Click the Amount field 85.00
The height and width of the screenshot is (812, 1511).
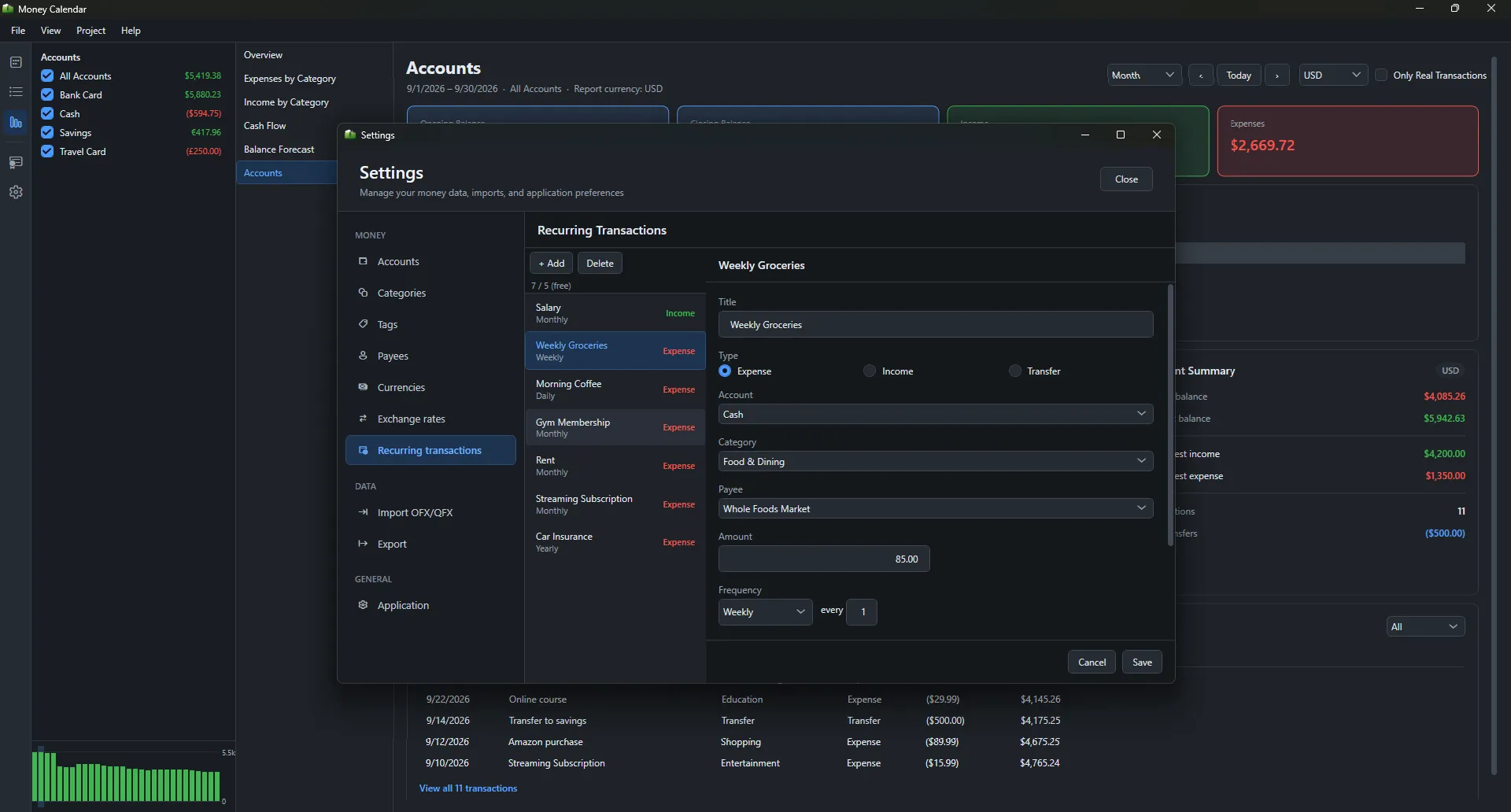pyautogui.click(x=824, y=559)
